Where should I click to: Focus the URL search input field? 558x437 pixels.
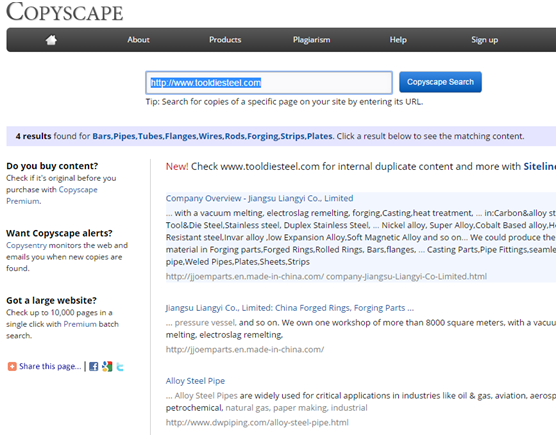[x=269, y=83]
